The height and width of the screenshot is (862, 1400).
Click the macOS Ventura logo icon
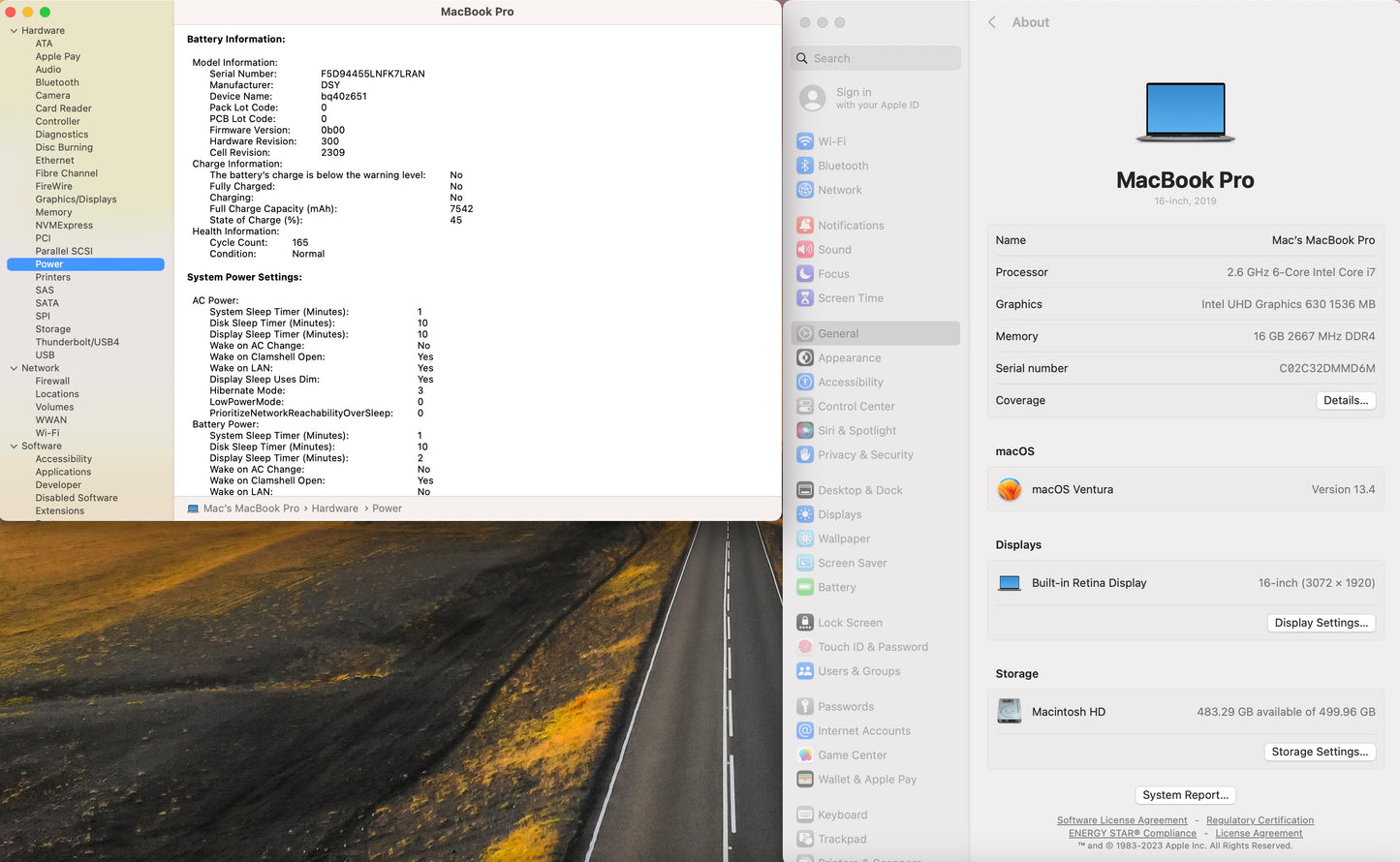(1010, 490)
